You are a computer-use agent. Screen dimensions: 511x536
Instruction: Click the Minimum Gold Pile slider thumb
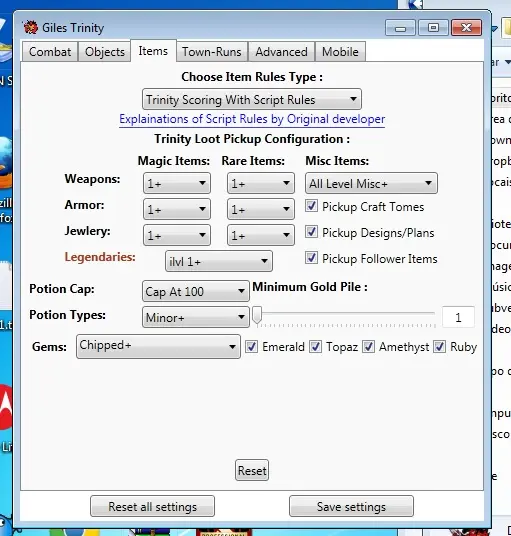(257, 315)
